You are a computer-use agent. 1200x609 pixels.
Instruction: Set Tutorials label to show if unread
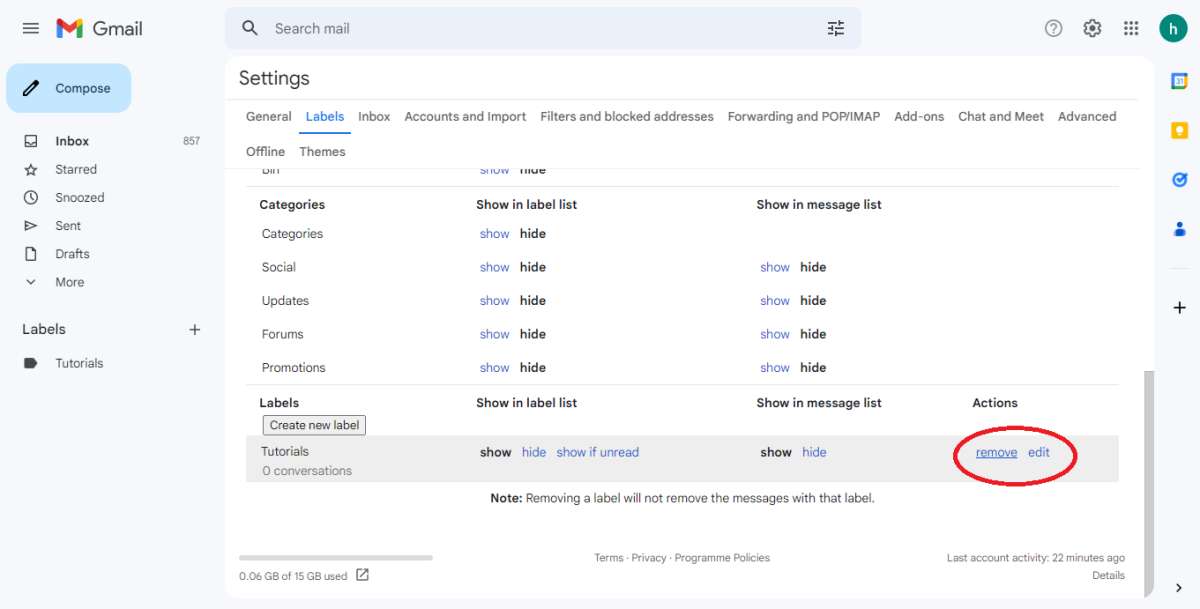coord(598,452)
